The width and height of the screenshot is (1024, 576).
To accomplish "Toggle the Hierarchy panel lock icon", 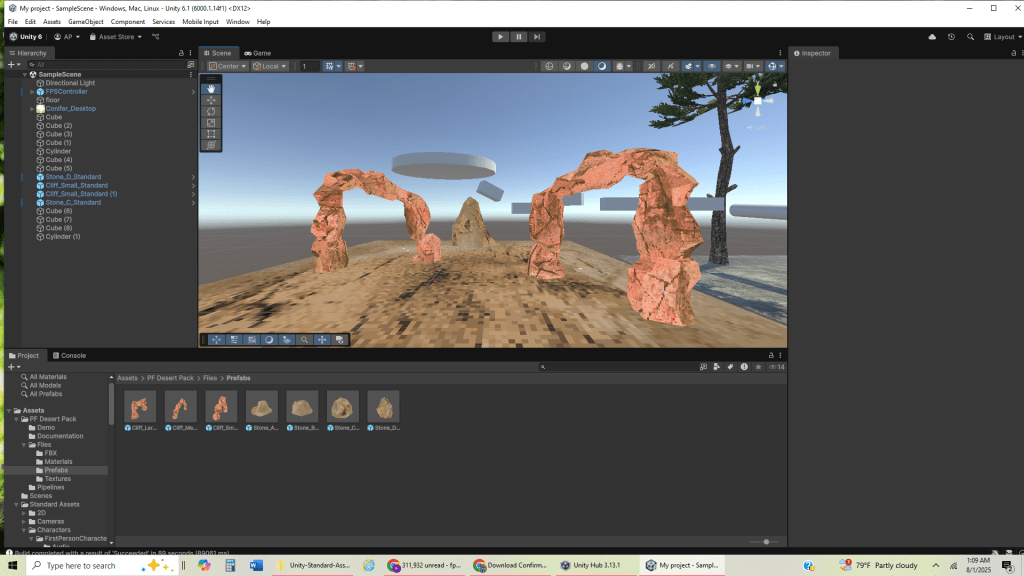I will (x=181, y=53).
